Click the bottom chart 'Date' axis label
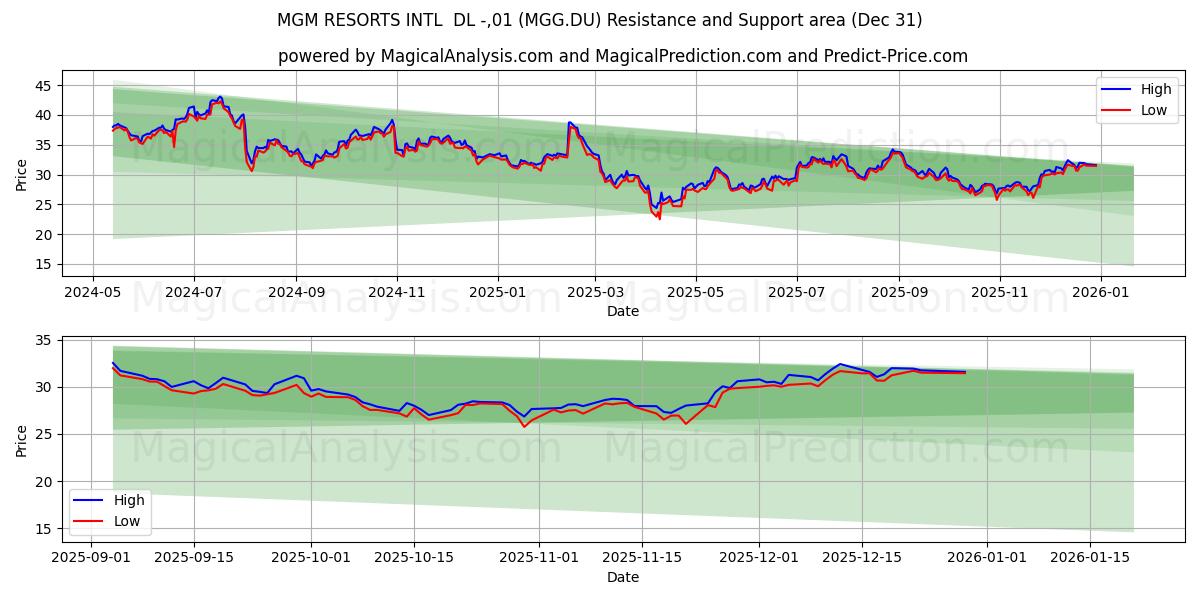Image resolution: width=1200 pixels, height=600 pixels. point(623,577)
